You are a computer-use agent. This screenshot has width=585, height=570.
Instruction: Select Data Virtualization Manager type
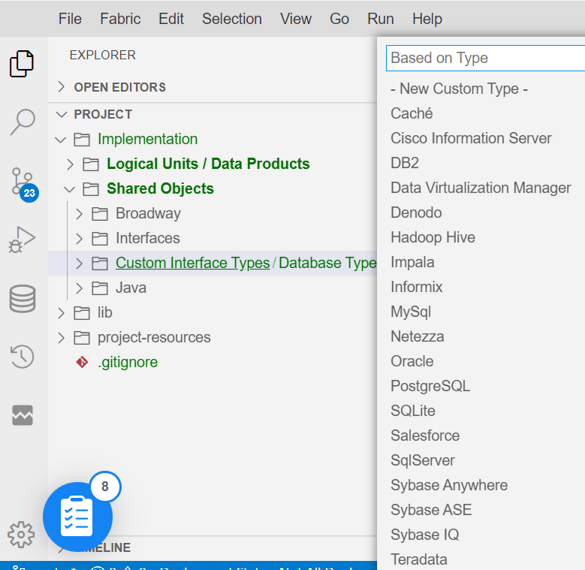point(481,188)
